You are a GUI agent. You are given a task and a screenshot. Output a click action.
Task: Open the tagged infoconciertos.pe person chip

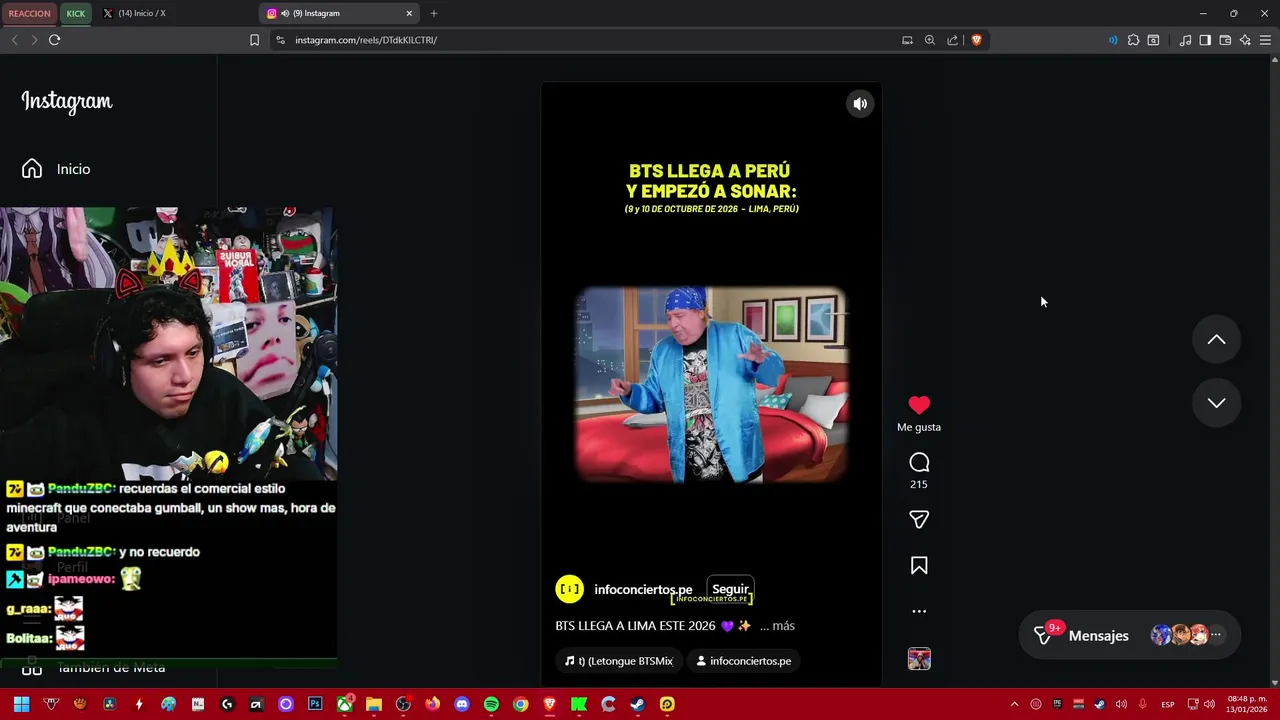[x=744, y=661]
